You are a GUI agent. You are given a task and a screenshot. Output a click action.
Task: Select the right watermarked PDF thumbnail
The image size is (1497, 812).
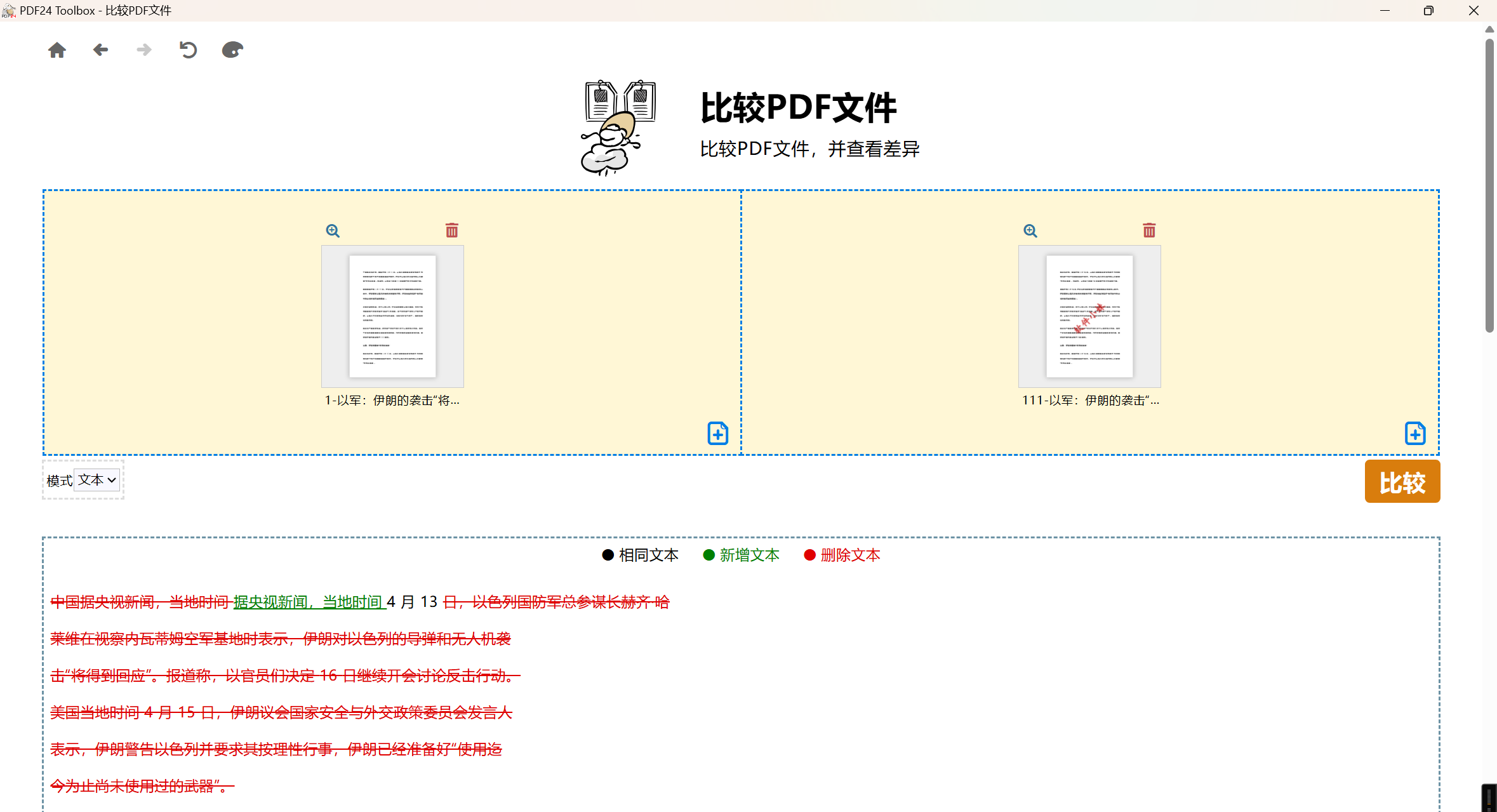[1089, 316]
